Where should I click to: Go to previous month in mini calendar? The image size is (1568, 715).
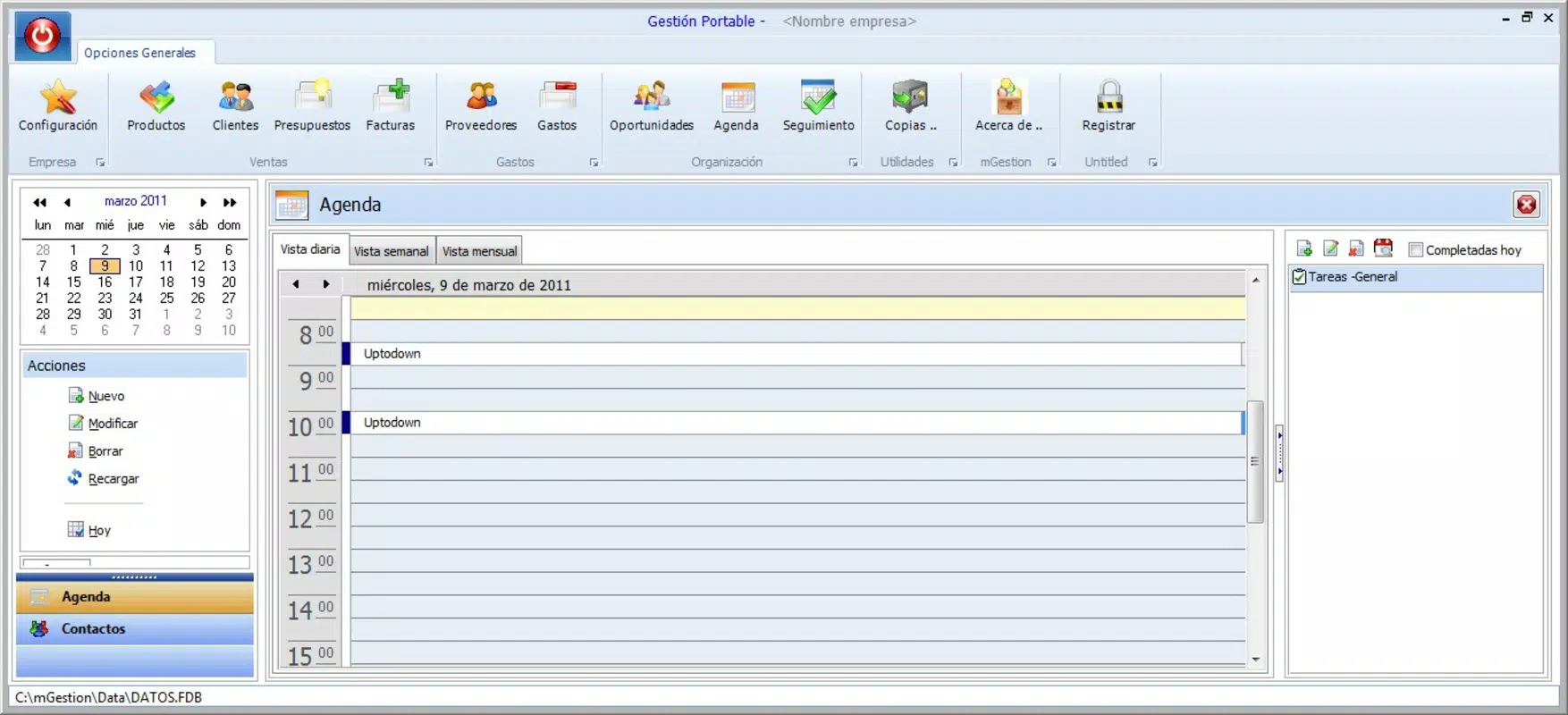pos(67,202)
